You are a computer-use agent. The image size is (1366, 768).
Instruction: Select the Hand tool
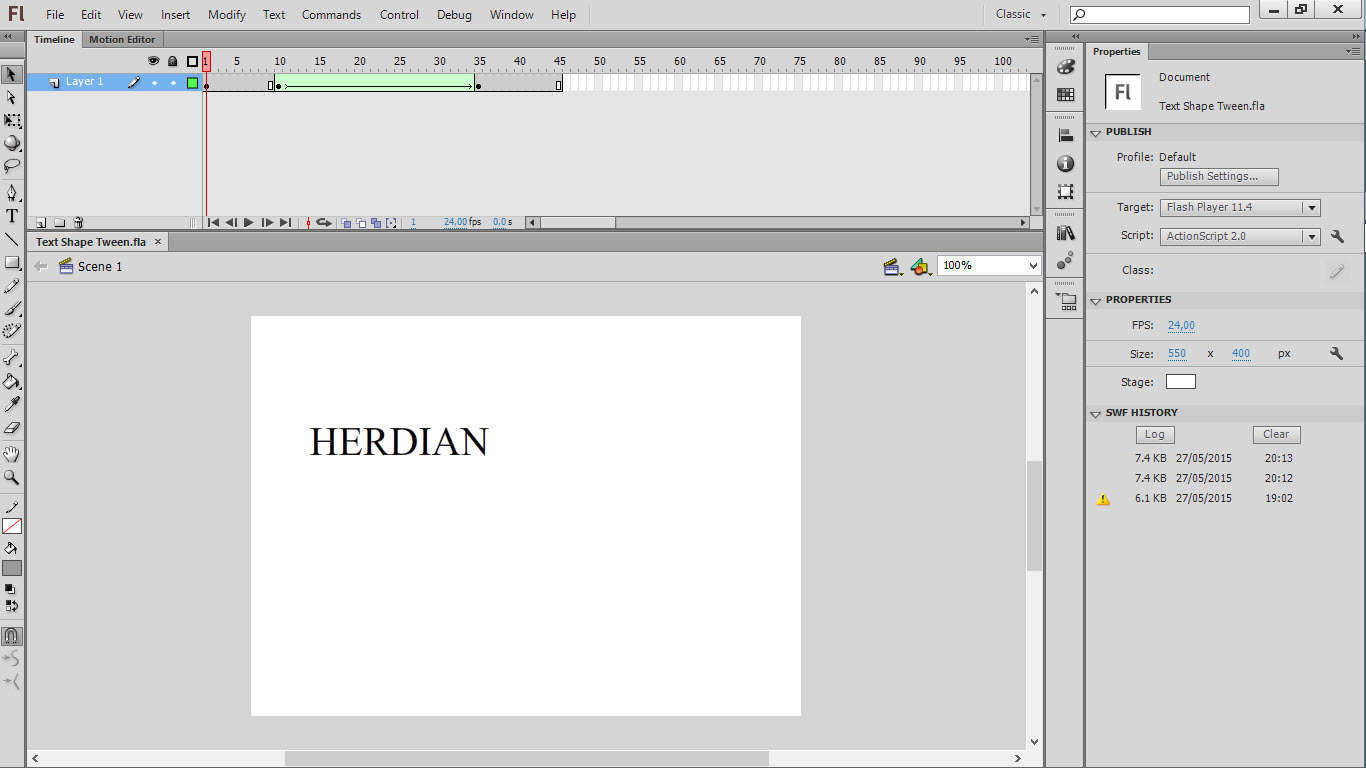click(12, 454)
